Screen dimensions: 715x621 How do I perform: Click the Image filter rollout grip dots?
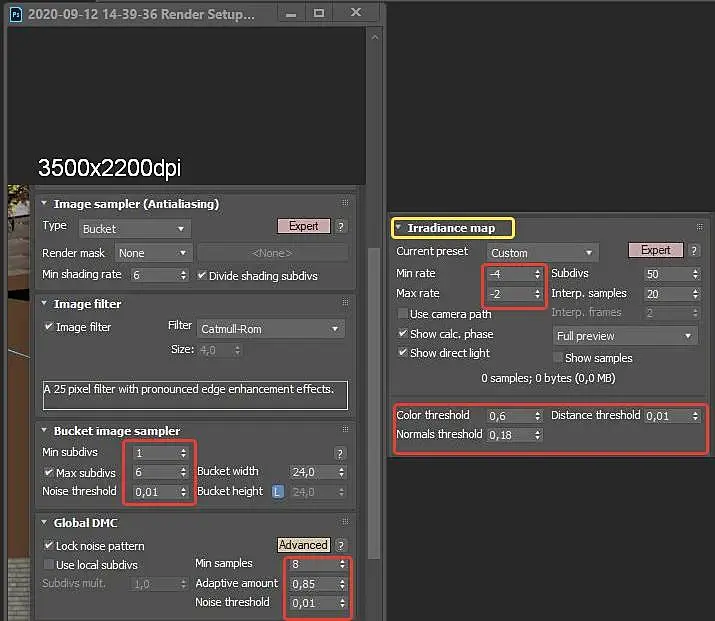(345, 302)
